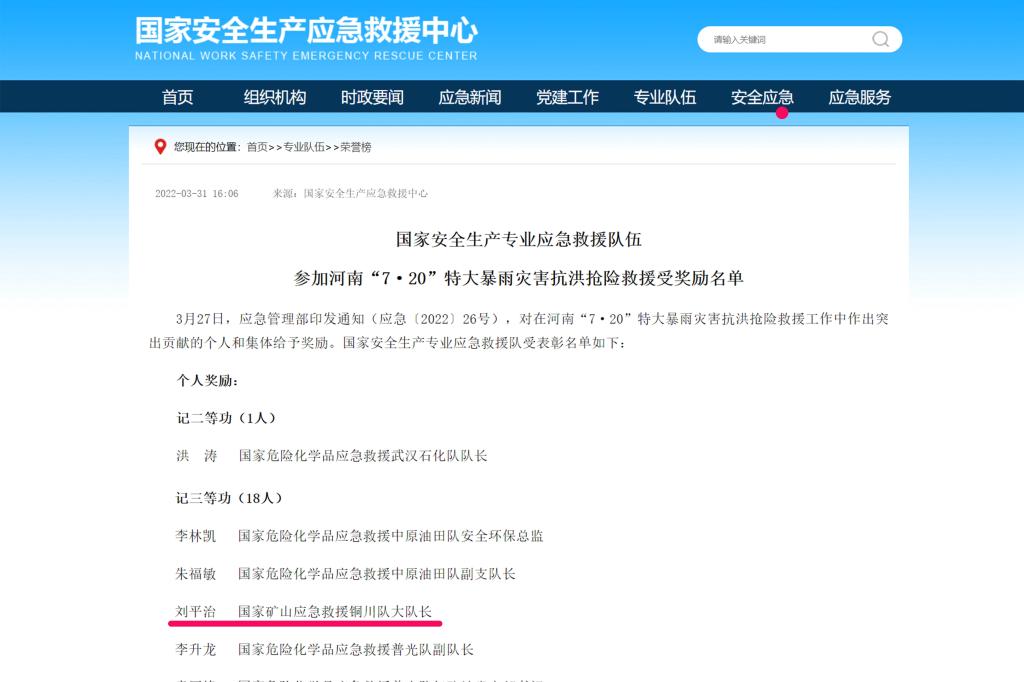Go to 时政要闻 section
The width and height of the screenshot is (1024, 682).
pos(372,97)
